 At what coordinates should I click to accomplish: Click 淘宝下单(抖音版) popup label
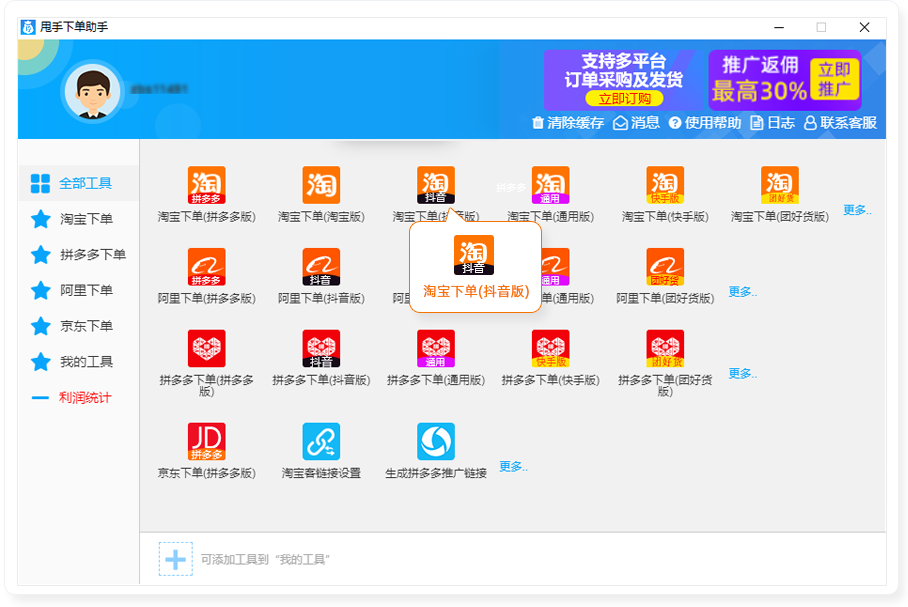(x=476, y=291)
